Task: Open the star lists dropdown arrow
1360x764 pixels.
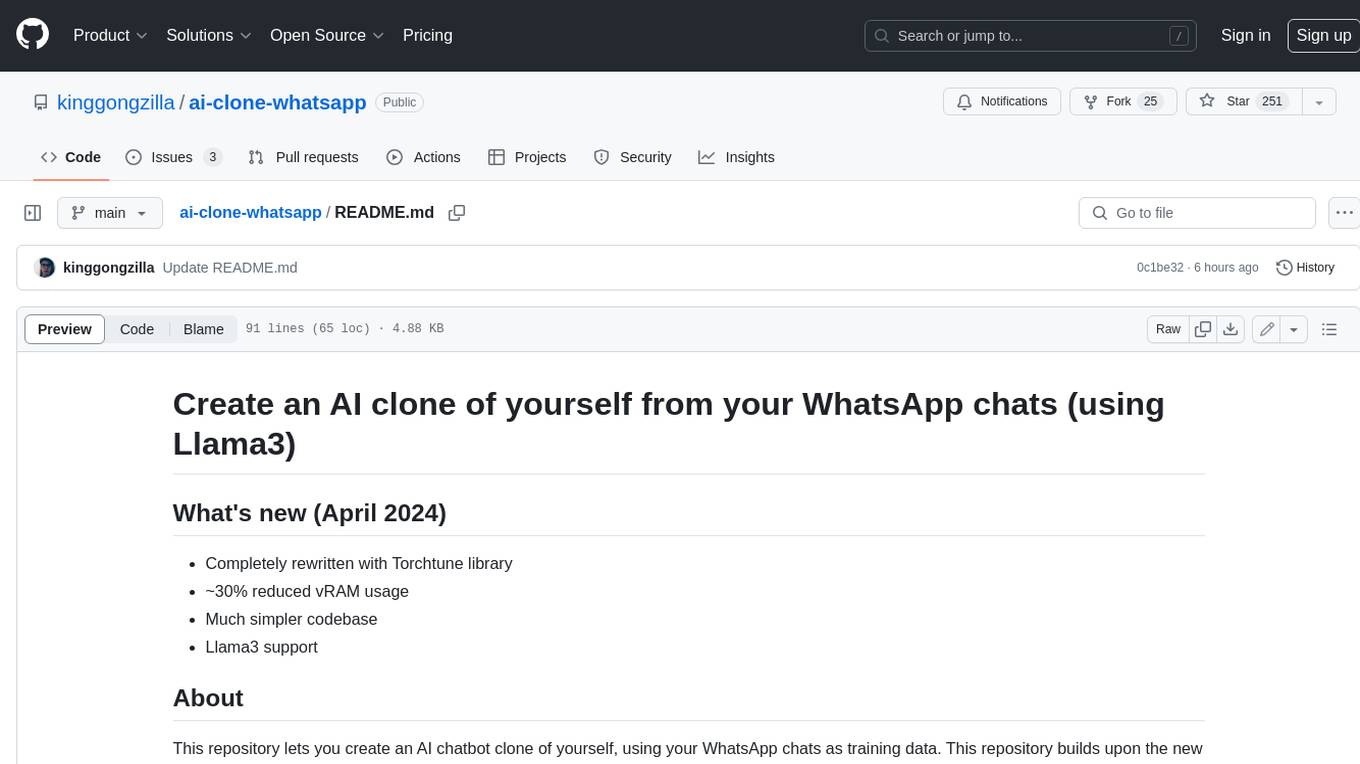Action: click(x=1319, y=101)
